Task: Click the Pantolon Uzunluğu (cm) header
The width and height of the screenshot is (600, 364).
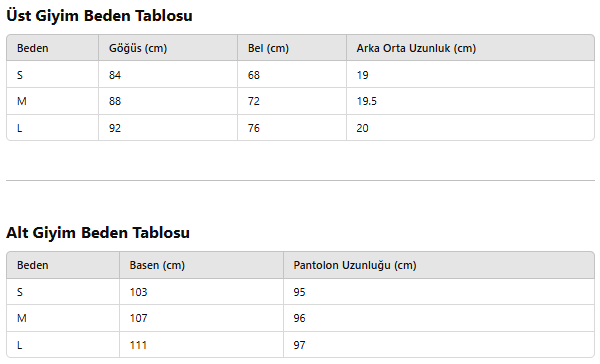Action: [x=439, y=265]
